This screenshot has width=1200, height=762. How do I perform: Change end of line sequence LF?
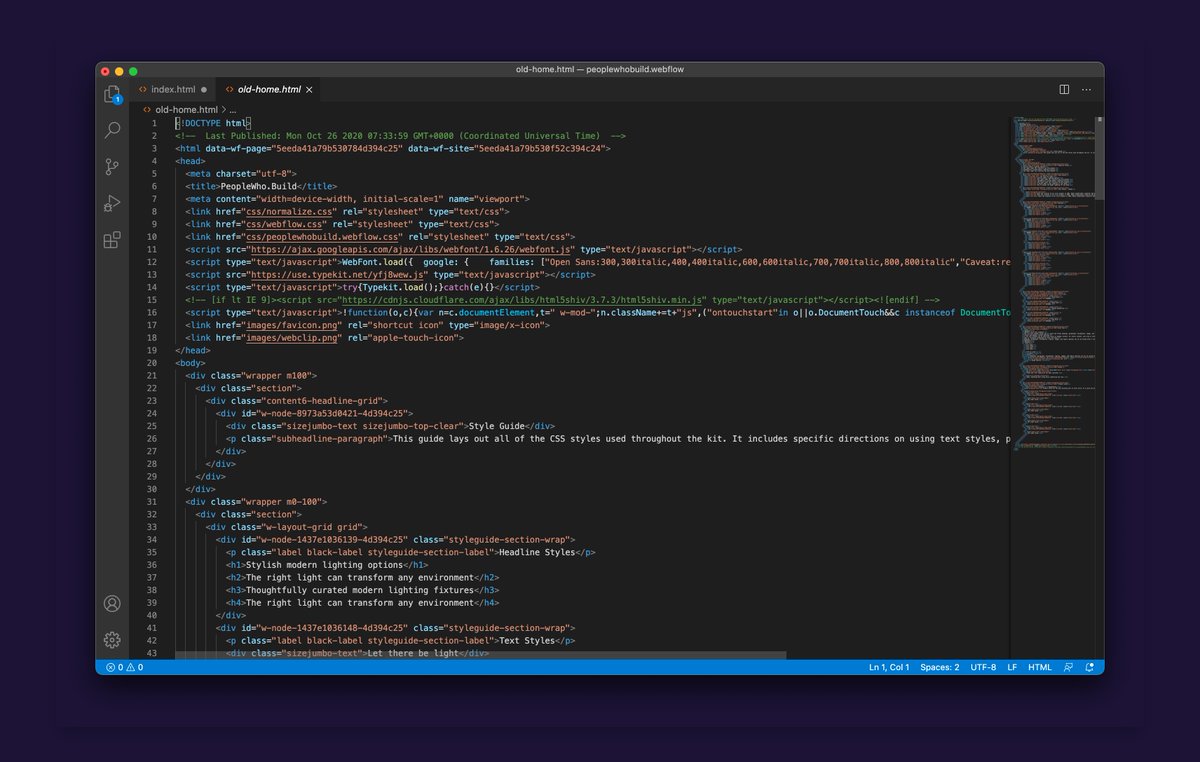click(x=1012, y=667)
